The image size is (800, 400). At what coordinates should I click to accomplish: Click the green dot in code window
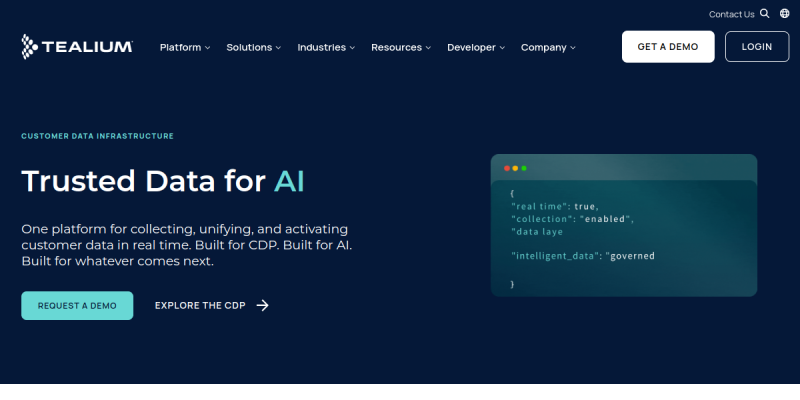pos(523,168)
